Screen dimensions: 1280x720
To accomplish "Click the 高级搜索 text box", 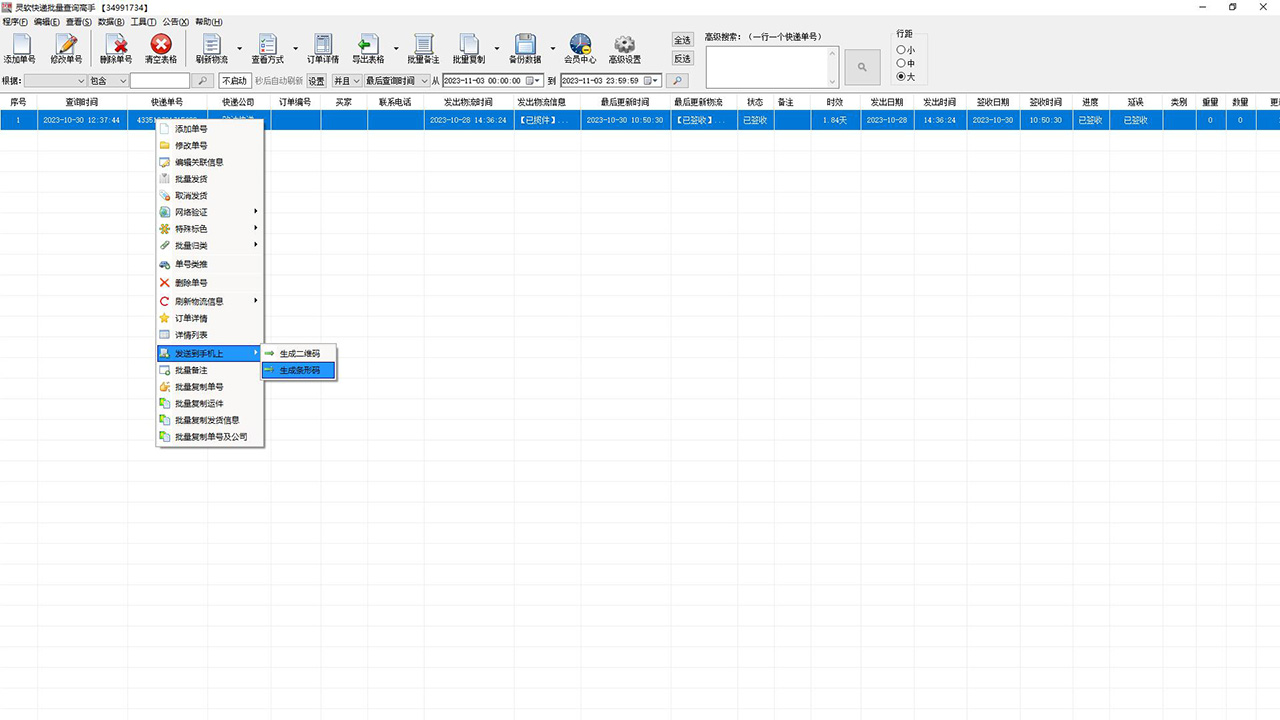I will click(771, 67).
